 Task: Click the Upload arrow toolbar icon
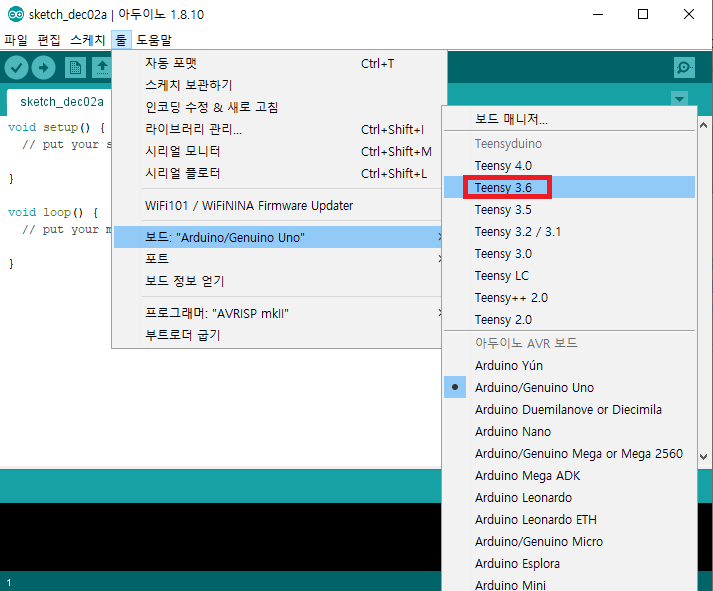[44, 68]
